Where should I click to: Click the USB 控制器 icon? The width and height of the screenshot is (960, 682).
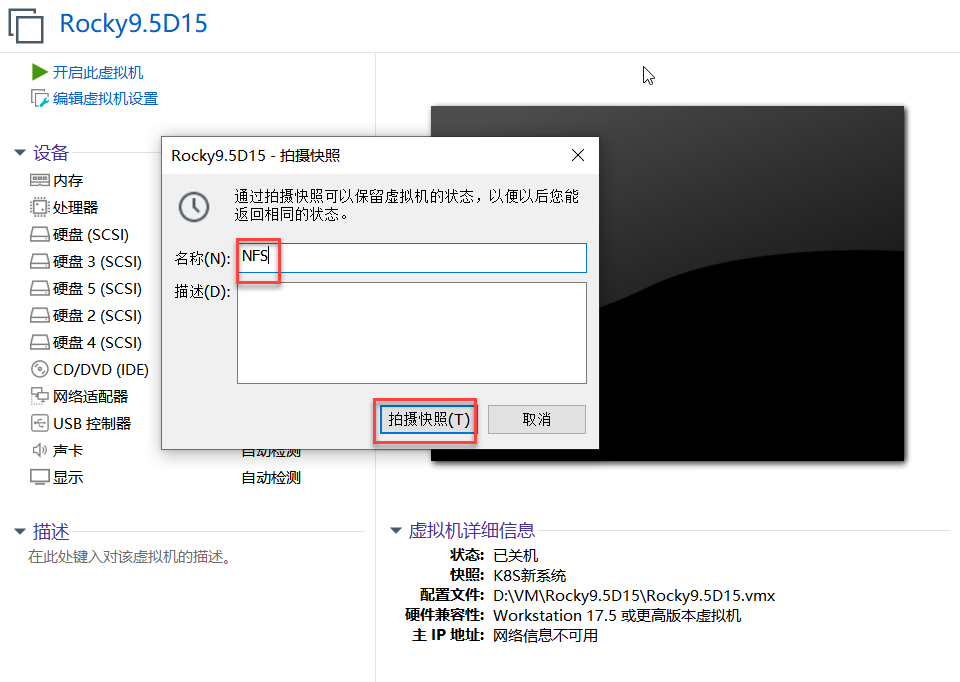[x=40, y=424]
